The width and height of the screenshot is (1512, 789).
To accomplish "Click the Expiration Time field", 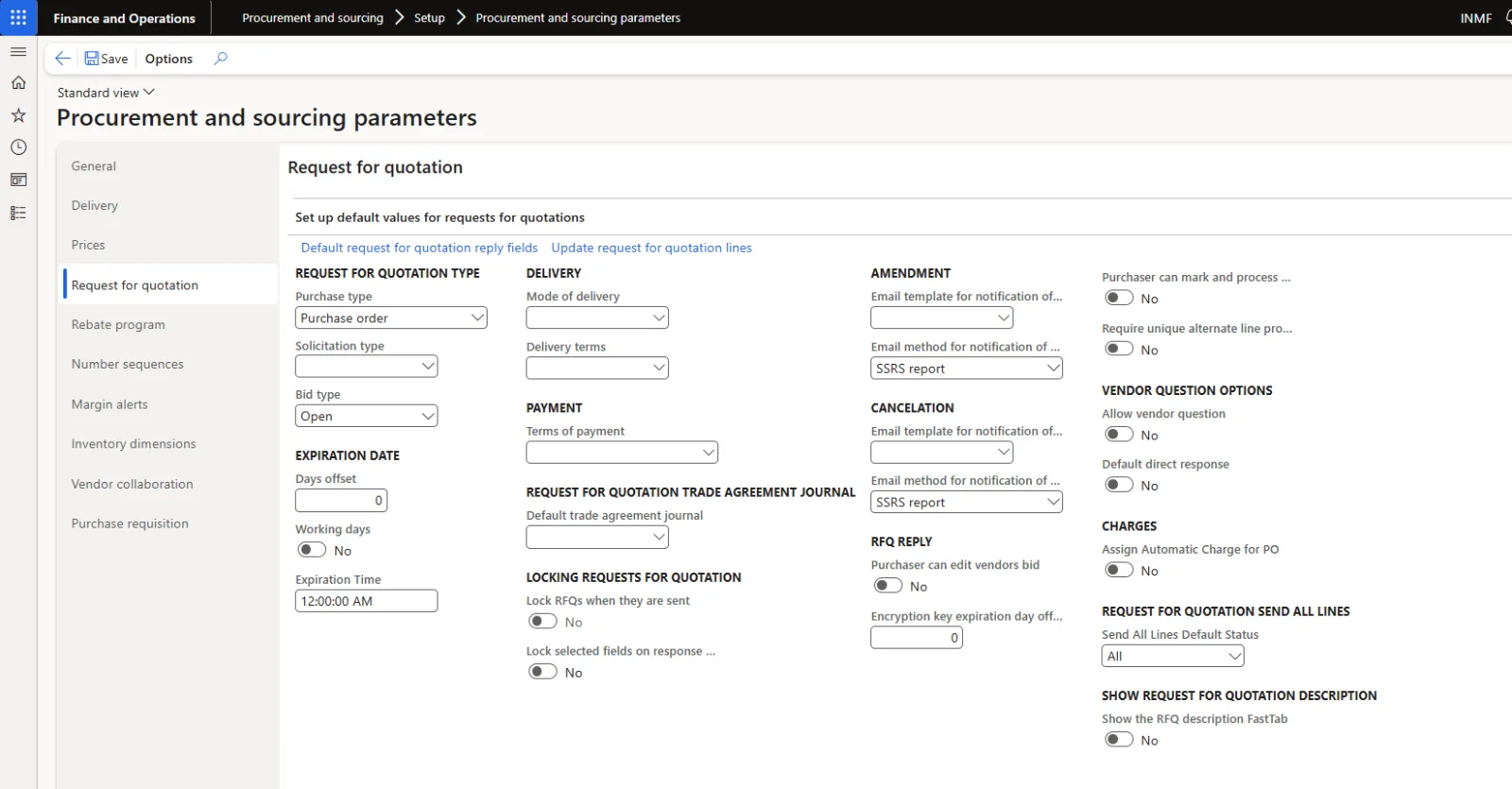I will [367, 601].
